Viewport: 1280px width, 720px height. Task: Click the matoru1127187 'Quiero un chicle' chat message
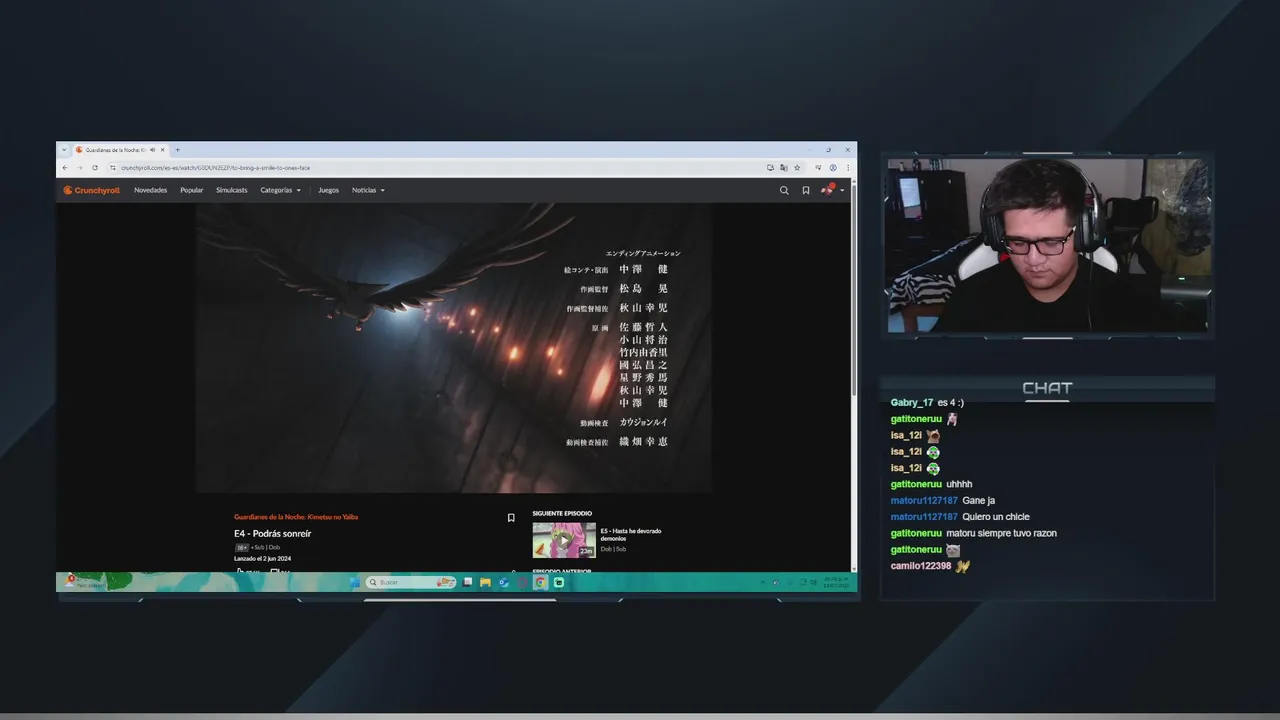pos(960,517)
